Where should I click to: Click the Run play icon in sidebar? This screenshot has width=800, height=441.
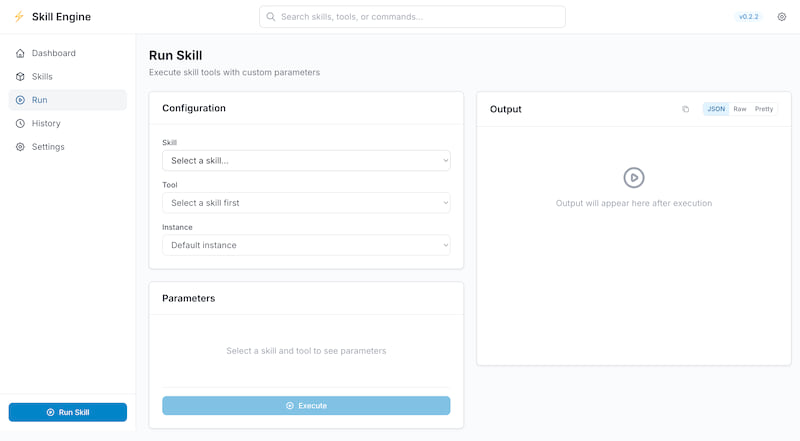[21, 100]
